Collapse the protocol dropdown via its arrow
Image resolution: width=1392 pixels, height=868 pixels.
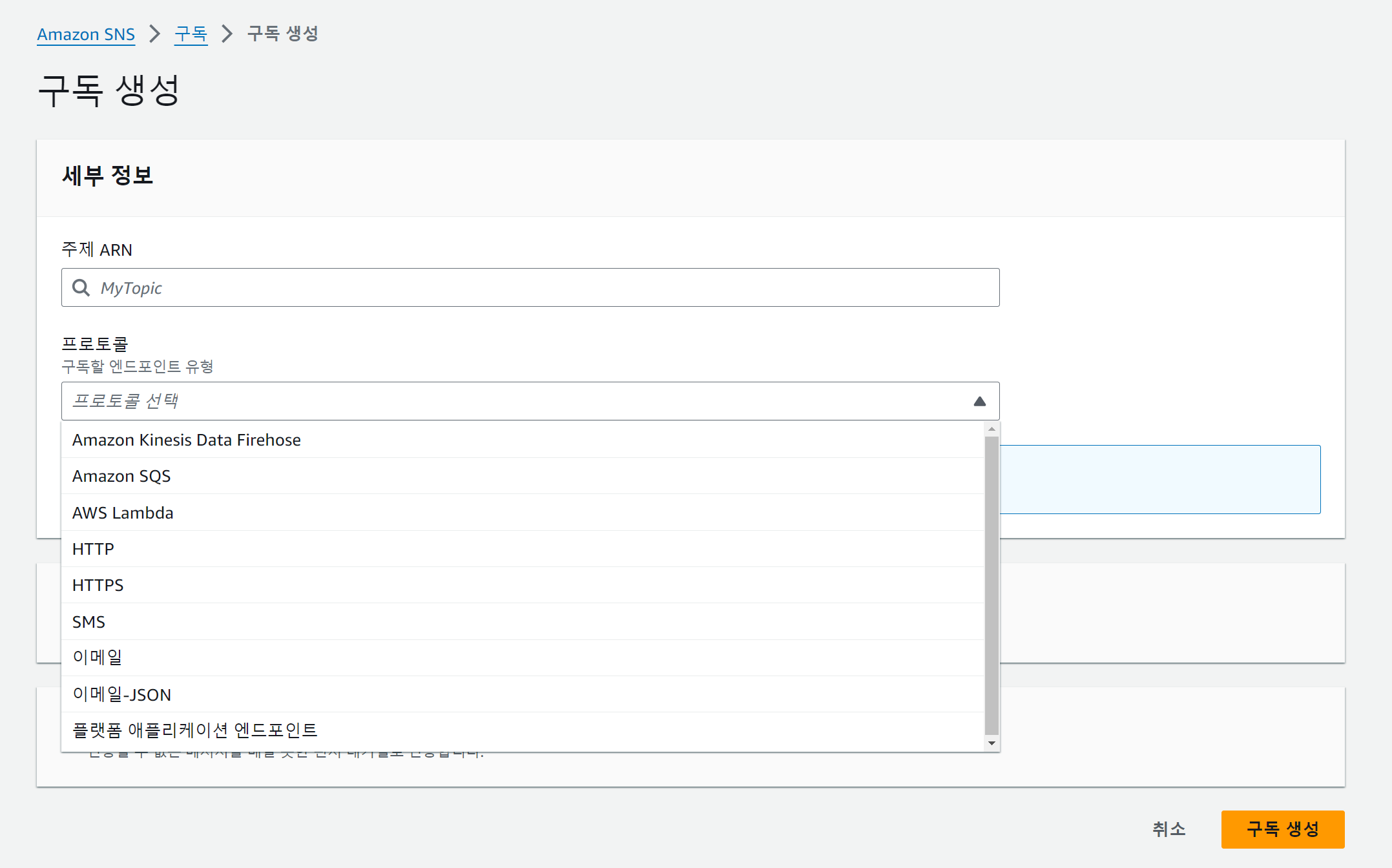click(979, 401)
